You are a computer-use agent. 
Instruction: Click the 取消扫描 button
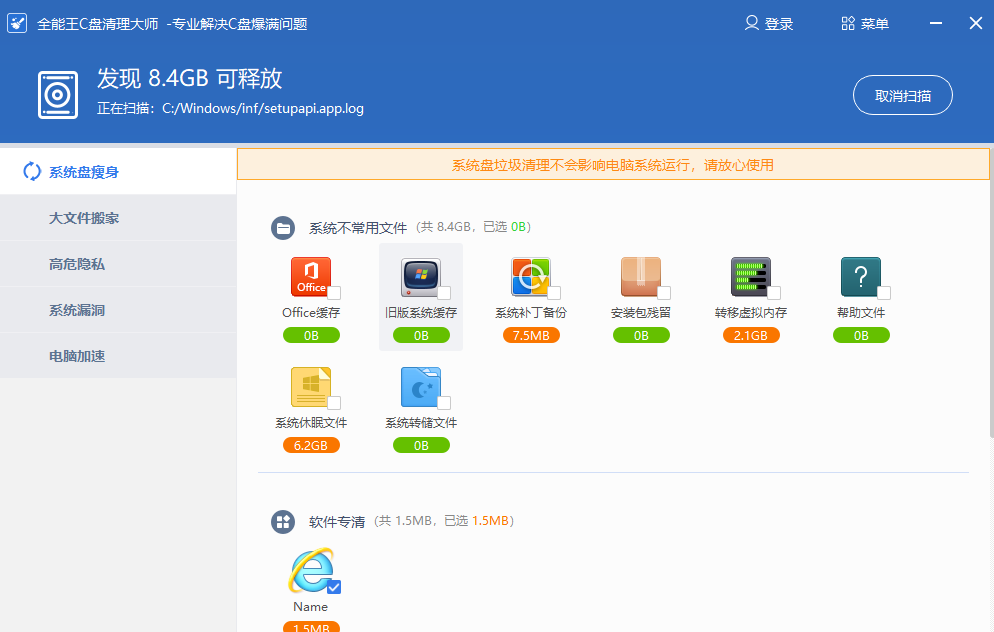click(x=902, y=96)
